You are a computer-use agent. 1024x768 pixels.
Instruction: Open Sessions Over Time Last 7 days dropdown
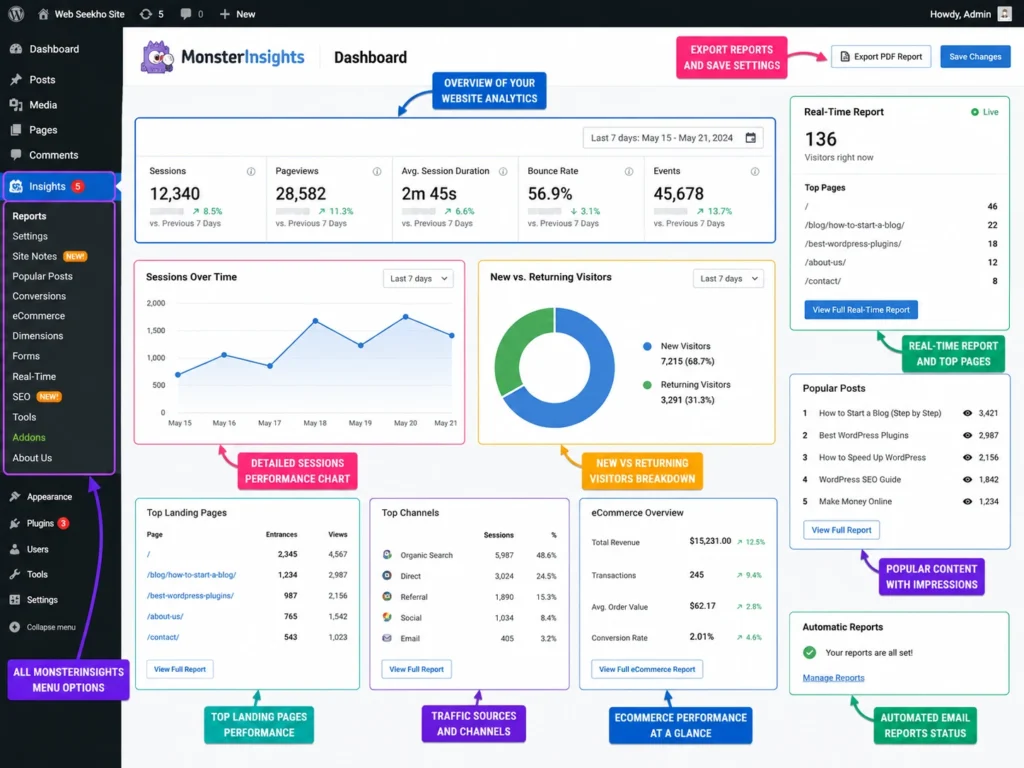coord(418,279)
